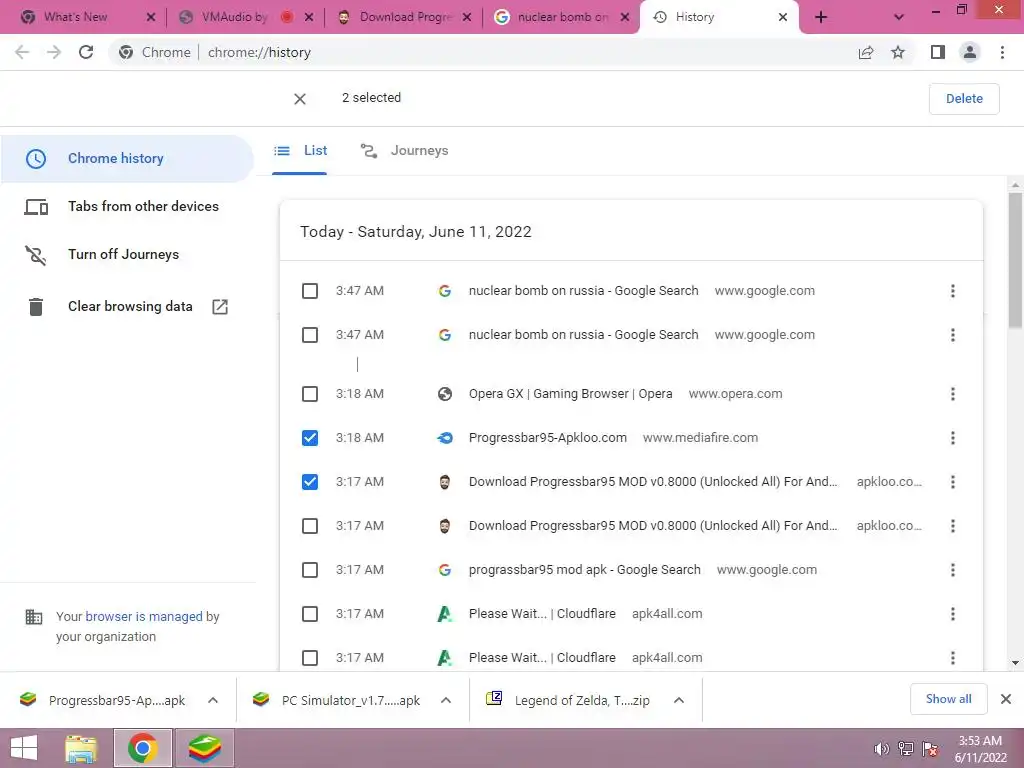Uncheck the Progressbar95-Apkloo.com entry

click(310, 438)
